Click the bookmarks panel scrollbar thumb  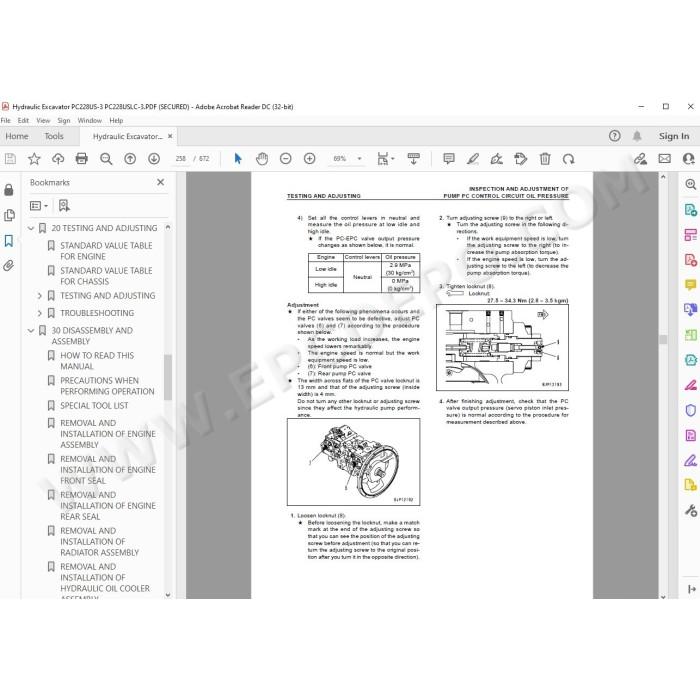tap(168, 377)
